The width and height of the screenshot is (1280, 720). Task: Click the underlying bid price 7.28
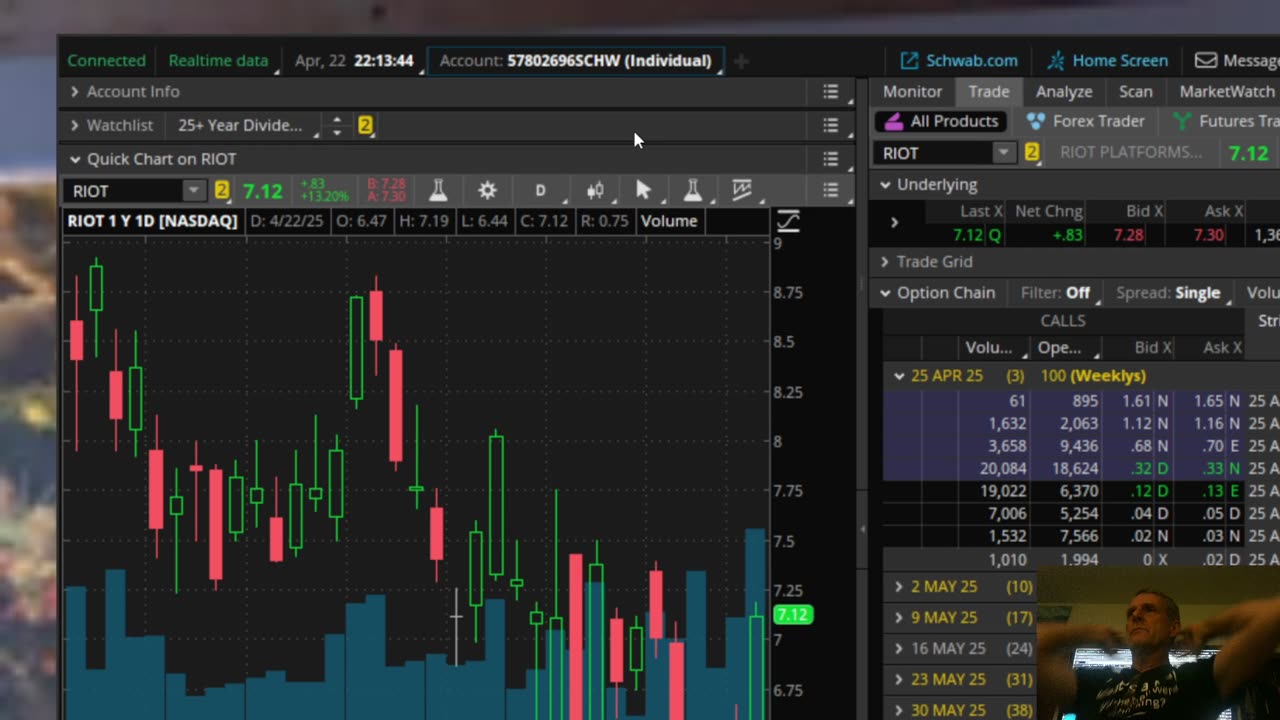point(1130,235)
